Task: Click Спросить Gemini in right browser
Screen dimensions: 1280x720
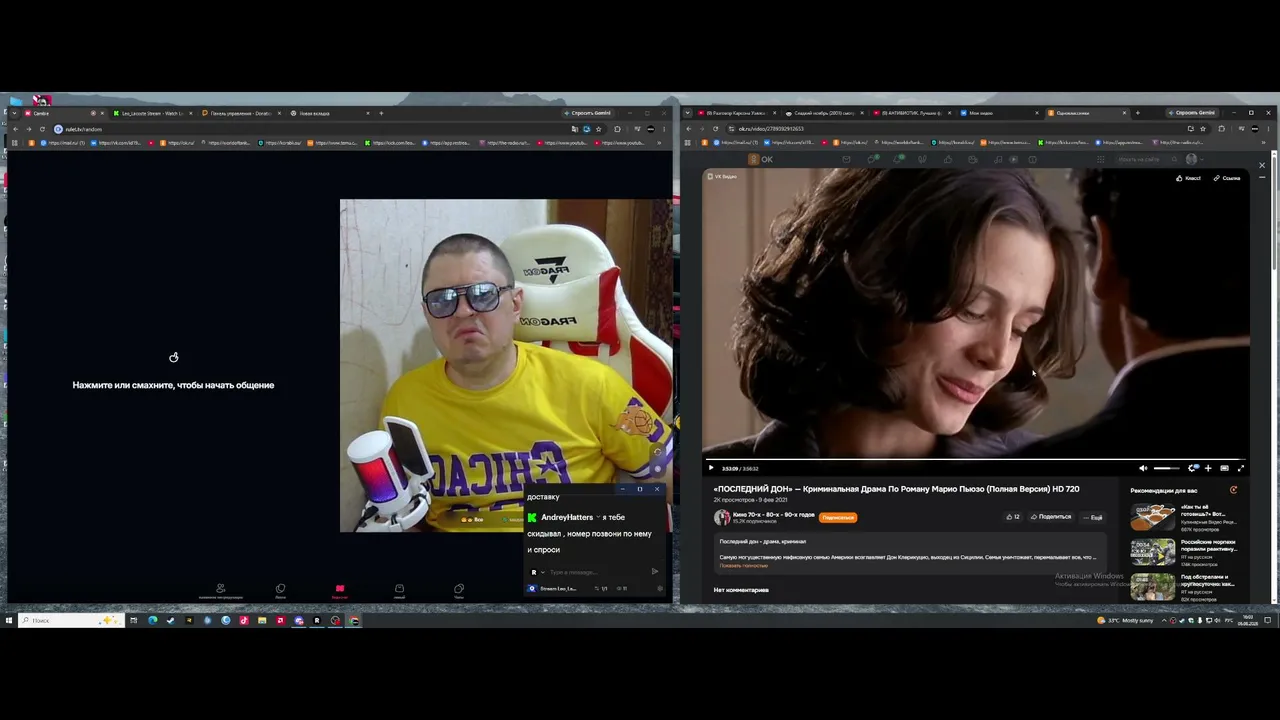Action: 1191,113
